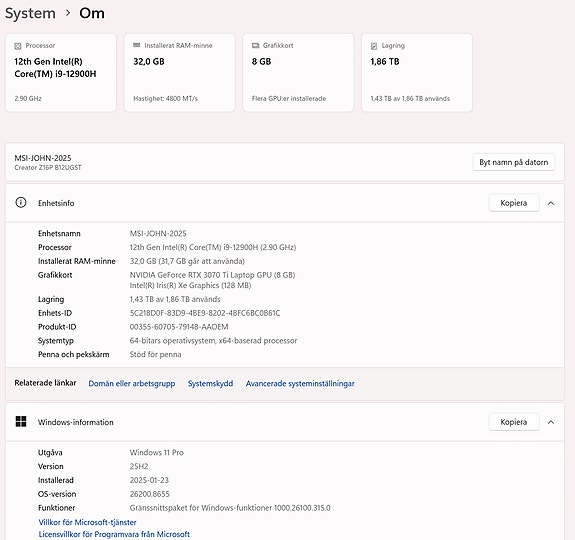Copy Windows information with Kopiera button
This screenshot has width=575, height=540.
click(514, 422)
